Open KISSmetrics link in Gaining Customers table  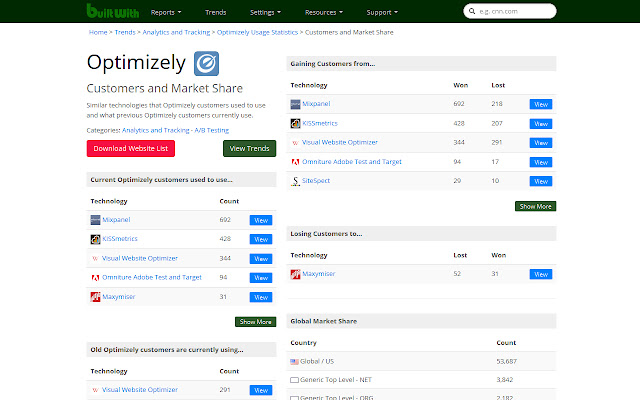click(x=320, y=123)
